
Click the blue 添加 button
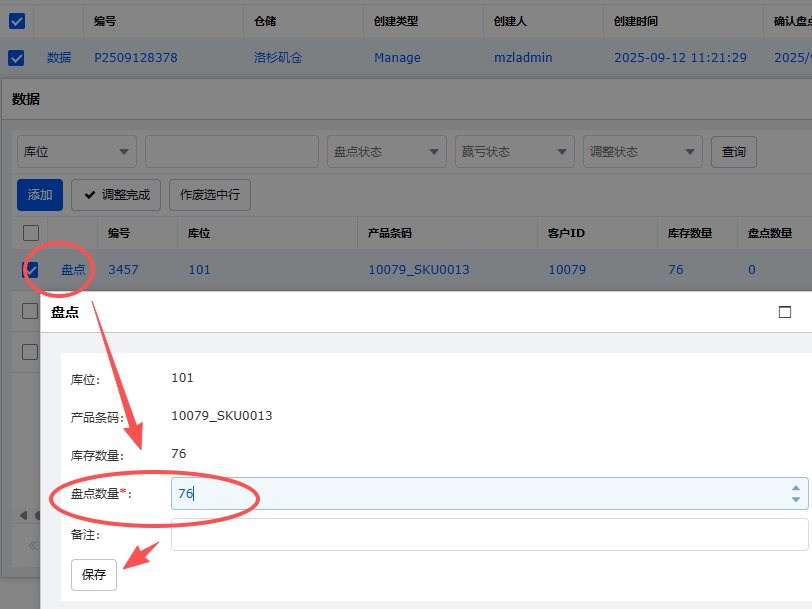coord(40,195)
